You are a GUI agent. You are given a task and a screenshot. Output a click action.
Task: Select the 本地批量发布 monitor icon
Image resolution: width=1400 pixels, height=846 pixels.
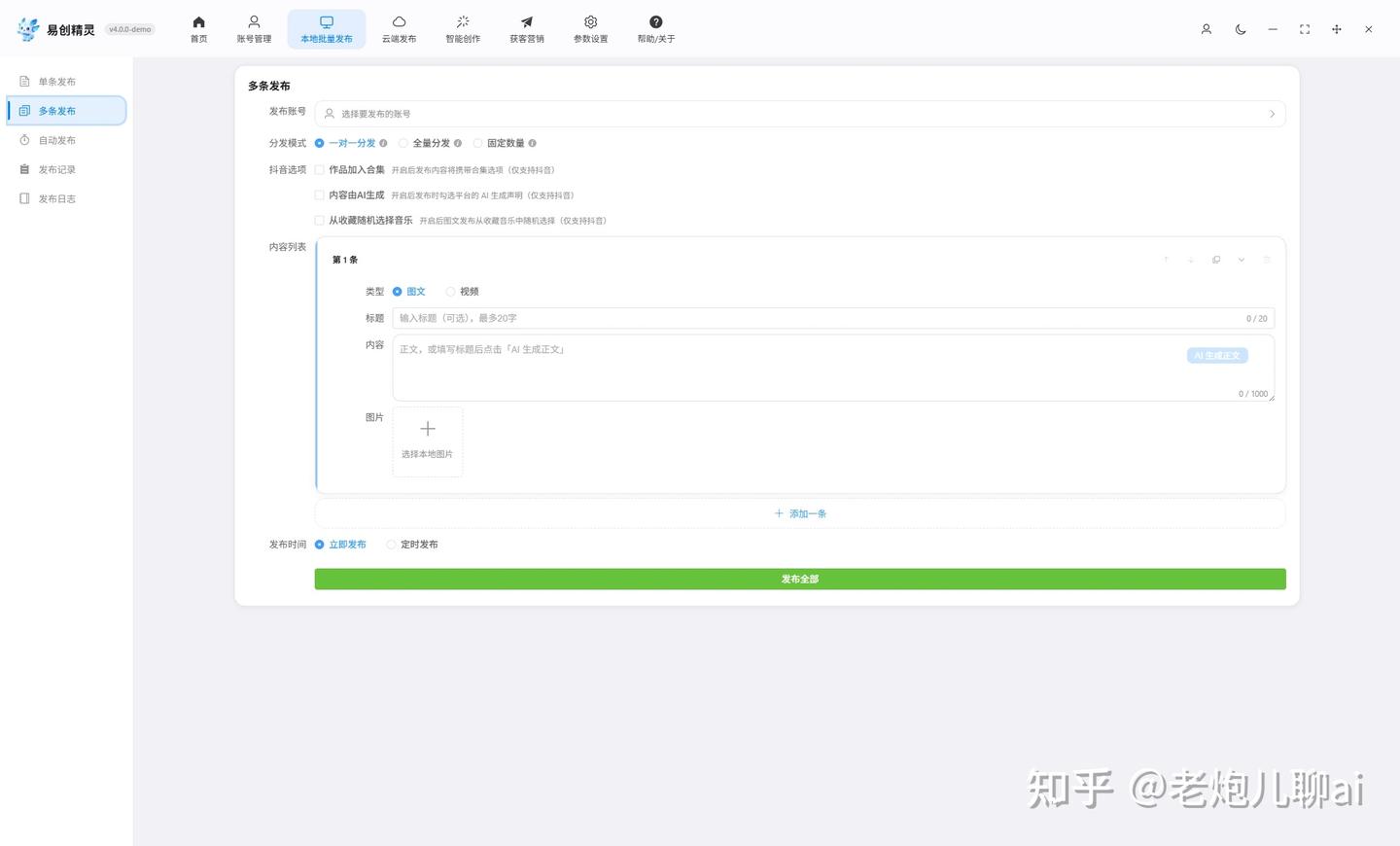coord(327,22)
